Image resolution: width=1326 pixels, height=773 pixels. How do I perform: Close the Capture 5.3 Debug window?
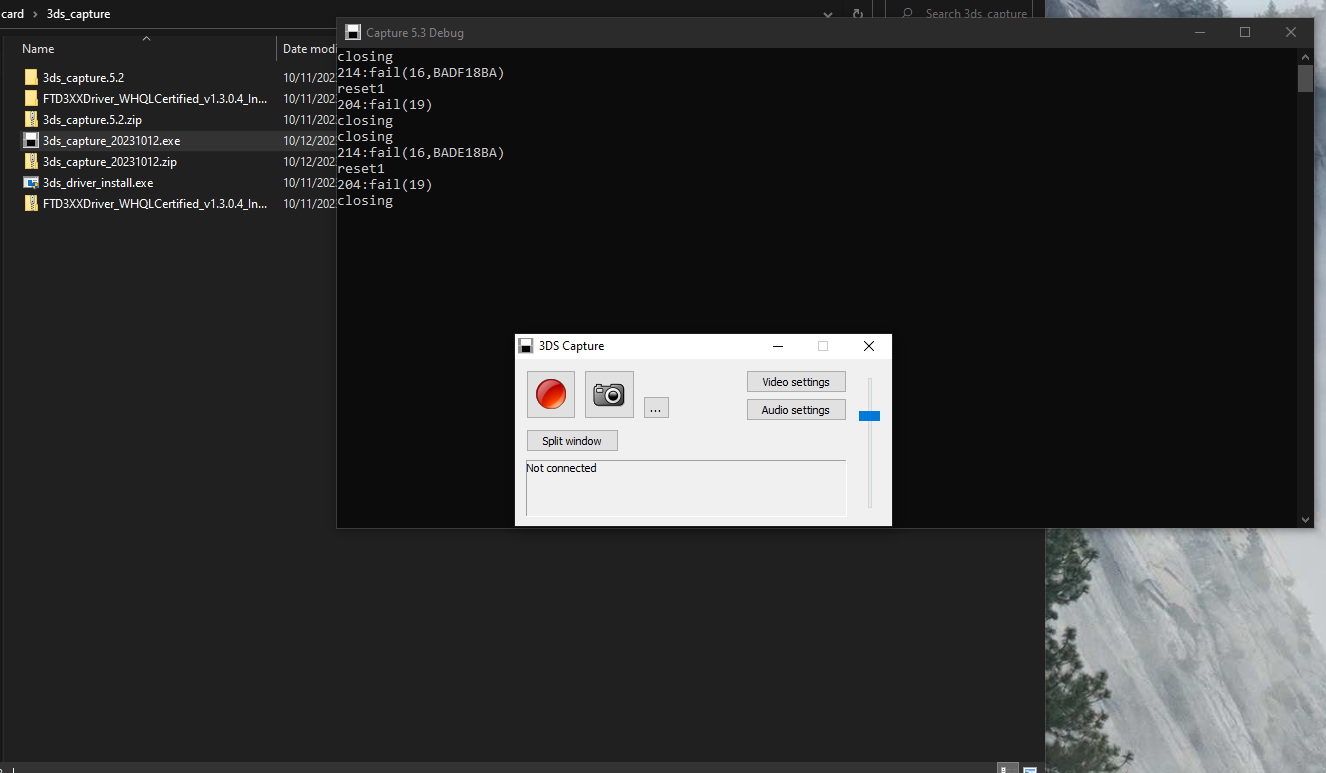click(1291, 32)
